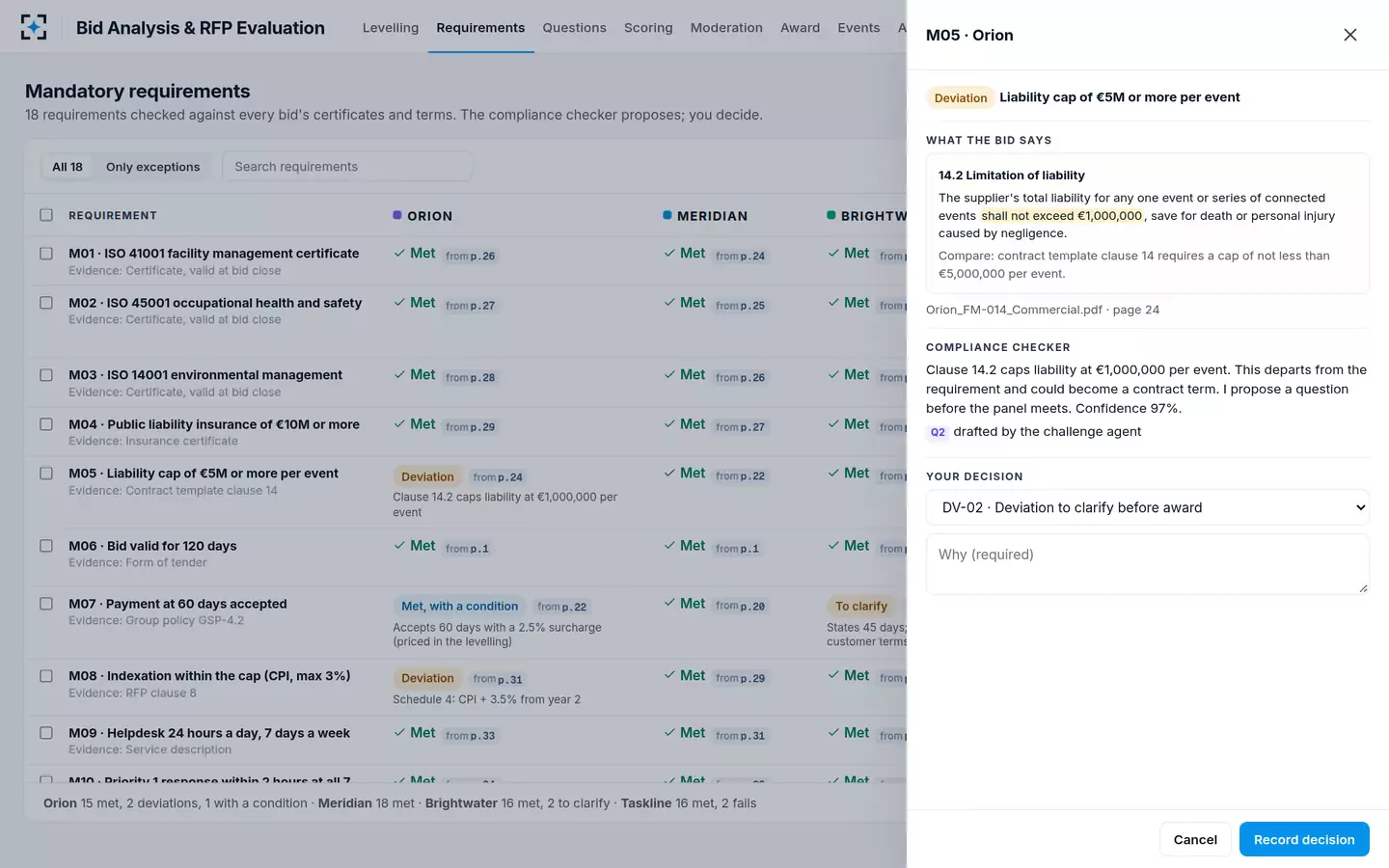Click the Deviation badge in the M05 row
Viewport: 1389px width, 868px height.
427,476
